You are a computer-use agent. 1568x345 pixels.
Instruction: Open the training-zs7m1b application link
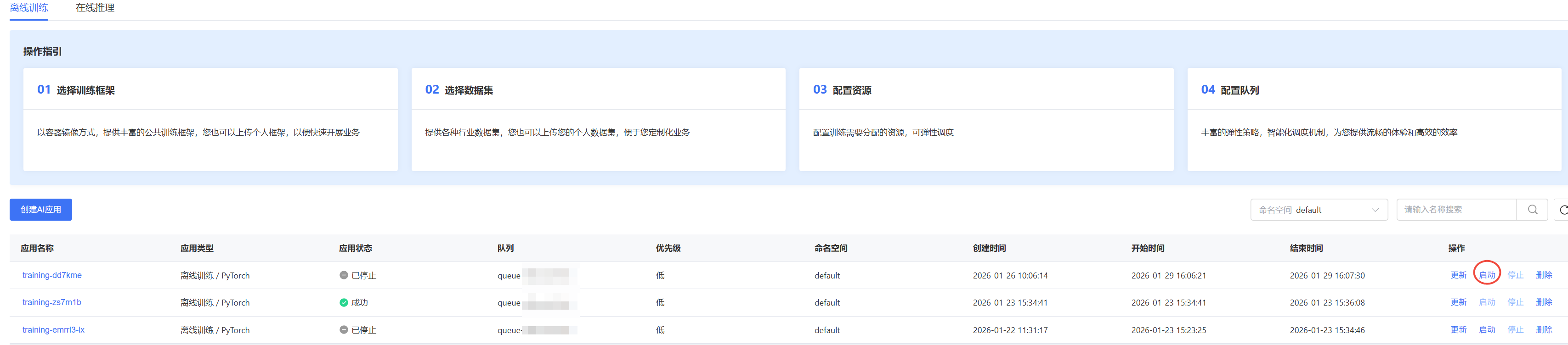coord(52,302)
